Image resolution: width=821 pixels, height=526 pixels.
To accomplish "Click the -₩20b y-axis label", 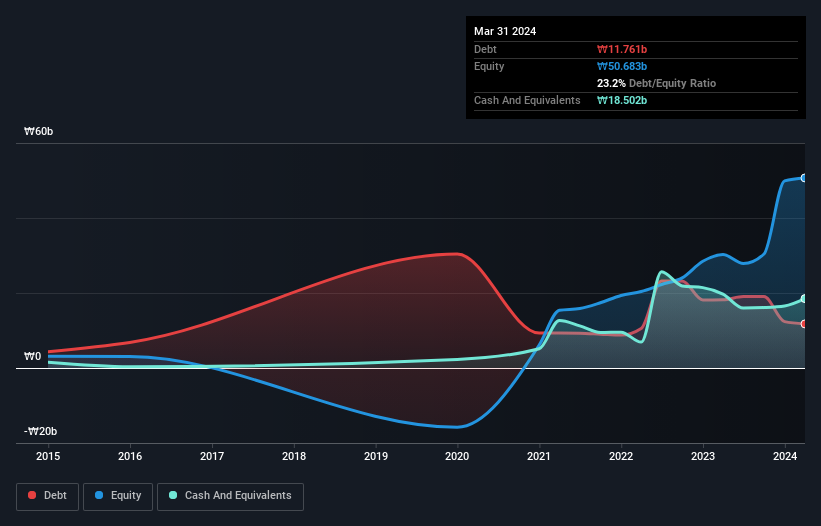I will pyautogui.click(x=40, y=431).
